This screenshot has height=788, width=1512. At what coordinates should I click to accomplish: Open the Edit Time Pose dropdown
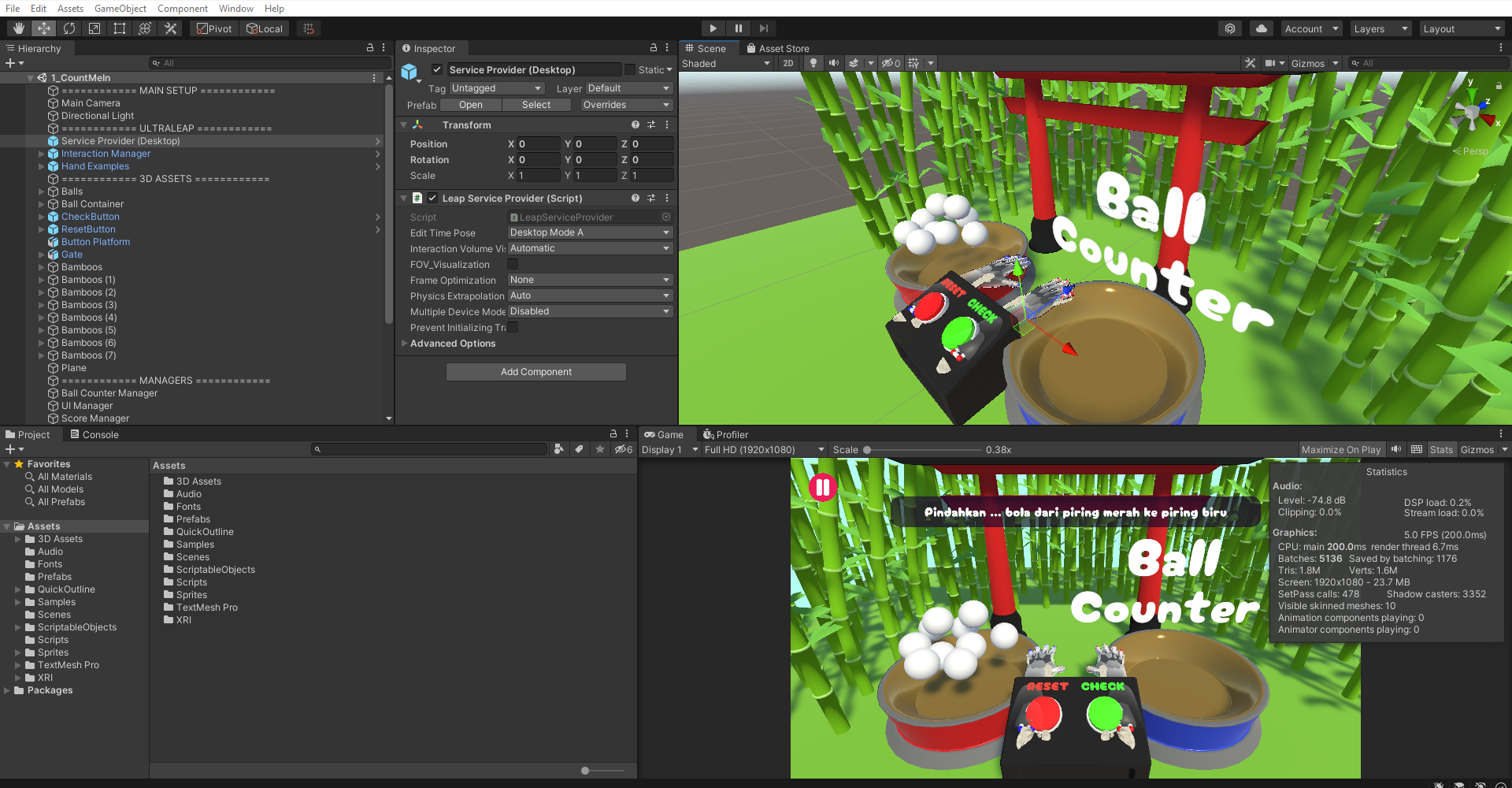point(589,232)
